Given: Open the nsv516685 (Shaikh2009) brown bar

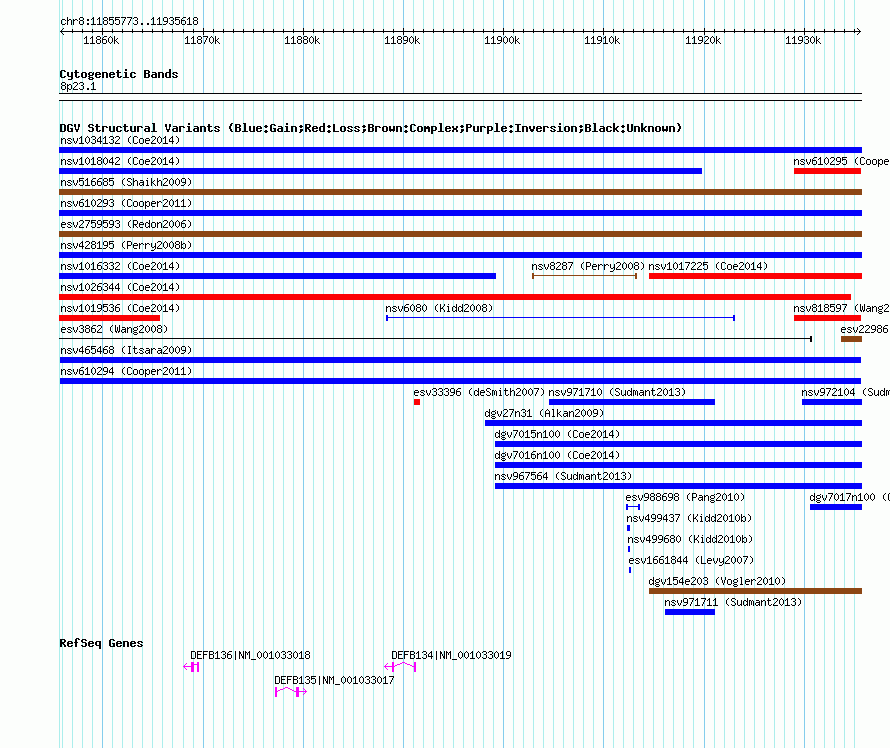Looking at the screenshot, I should pos(460,192).
